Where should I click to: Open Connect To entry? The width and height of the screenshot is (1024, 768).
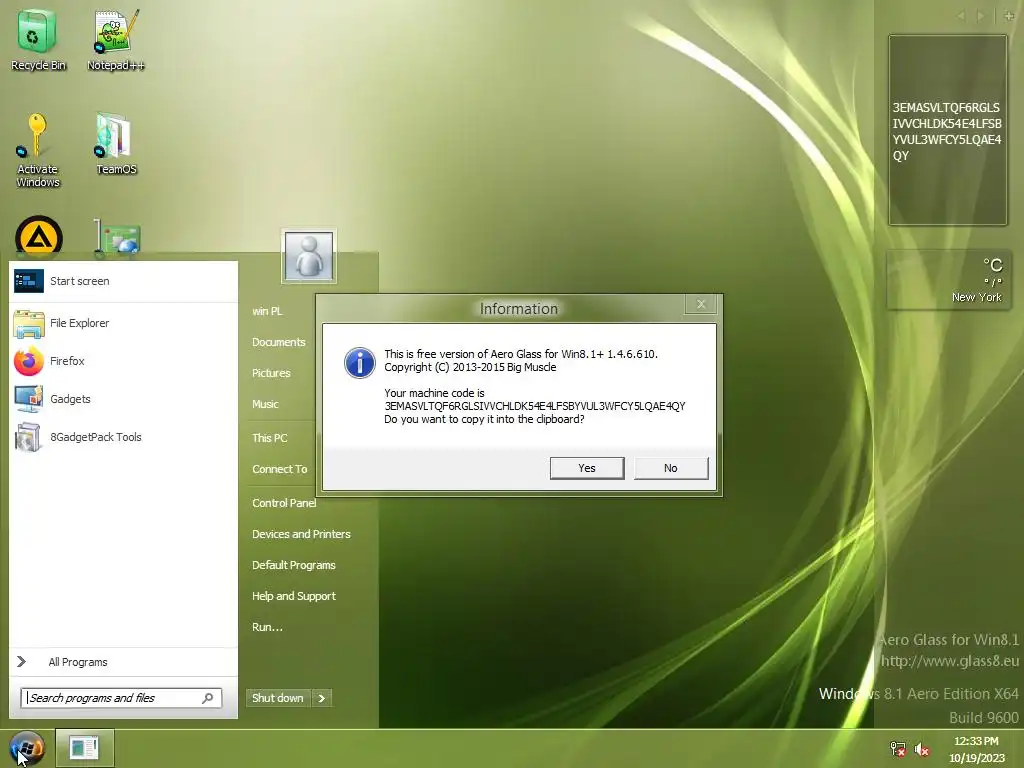pyautogui.click(x=280, y=469)
